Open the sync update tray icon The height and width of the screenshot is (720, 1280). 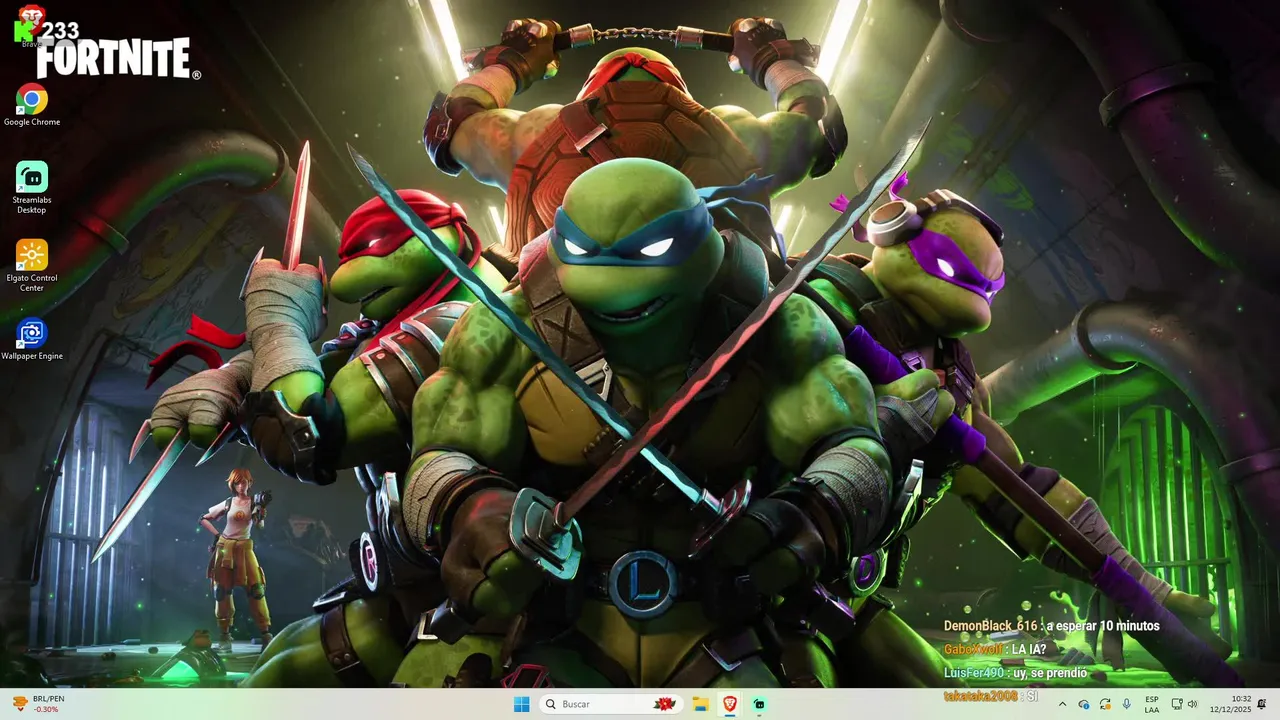point(1105,704)
